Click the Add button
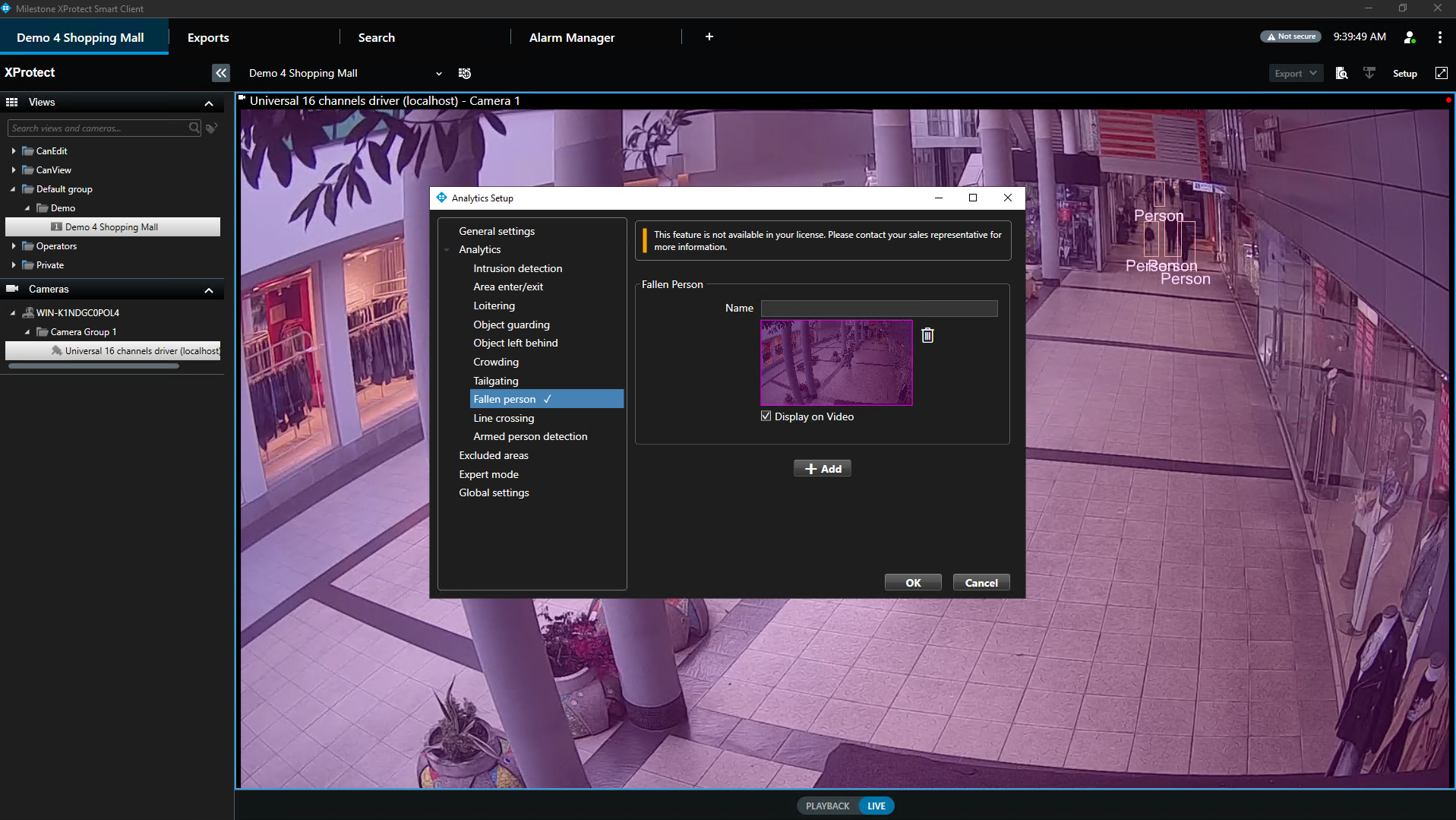1456x820 pixels. tap(823, 469)
